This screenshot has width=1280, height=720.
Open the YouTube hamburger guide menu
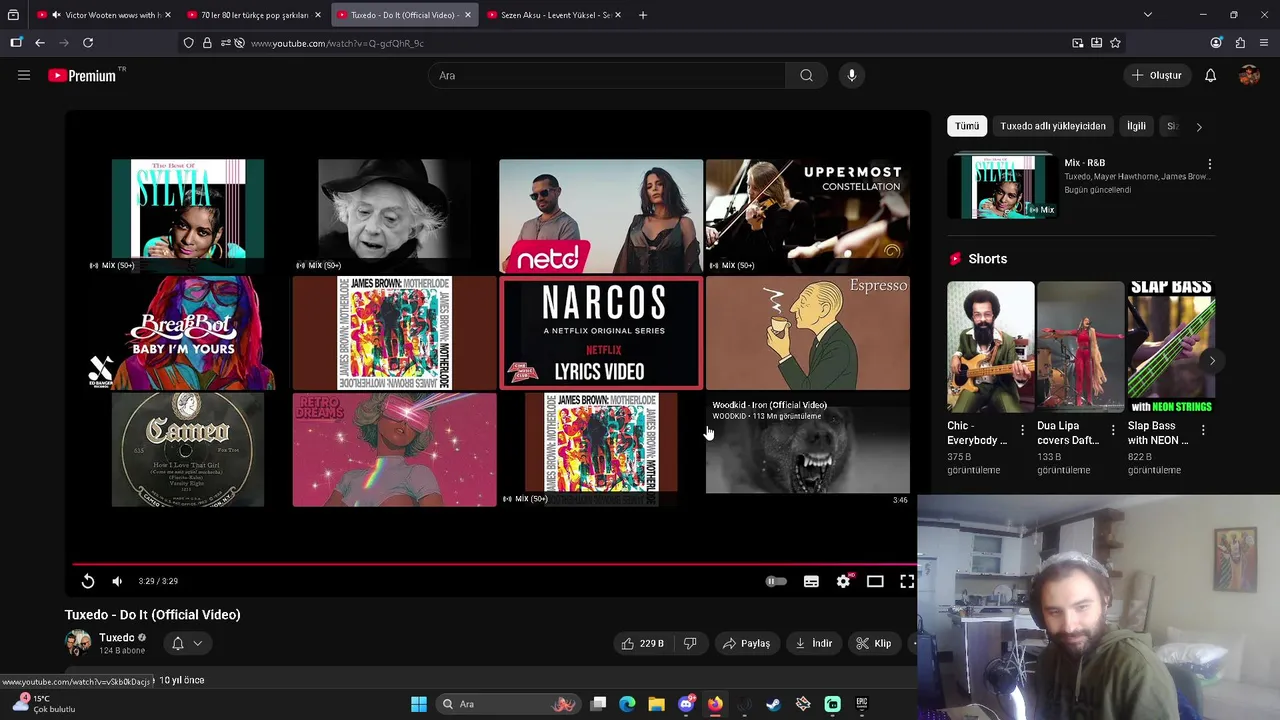click(x=24, y=75)
